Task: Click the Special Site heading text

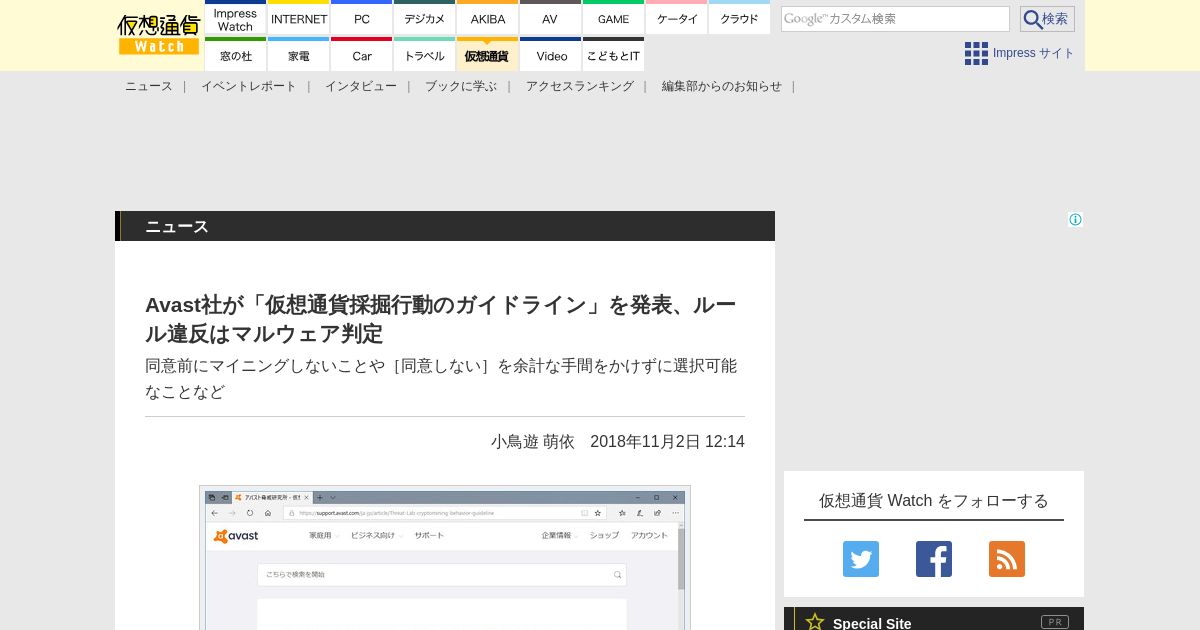Action: point(872,623)
